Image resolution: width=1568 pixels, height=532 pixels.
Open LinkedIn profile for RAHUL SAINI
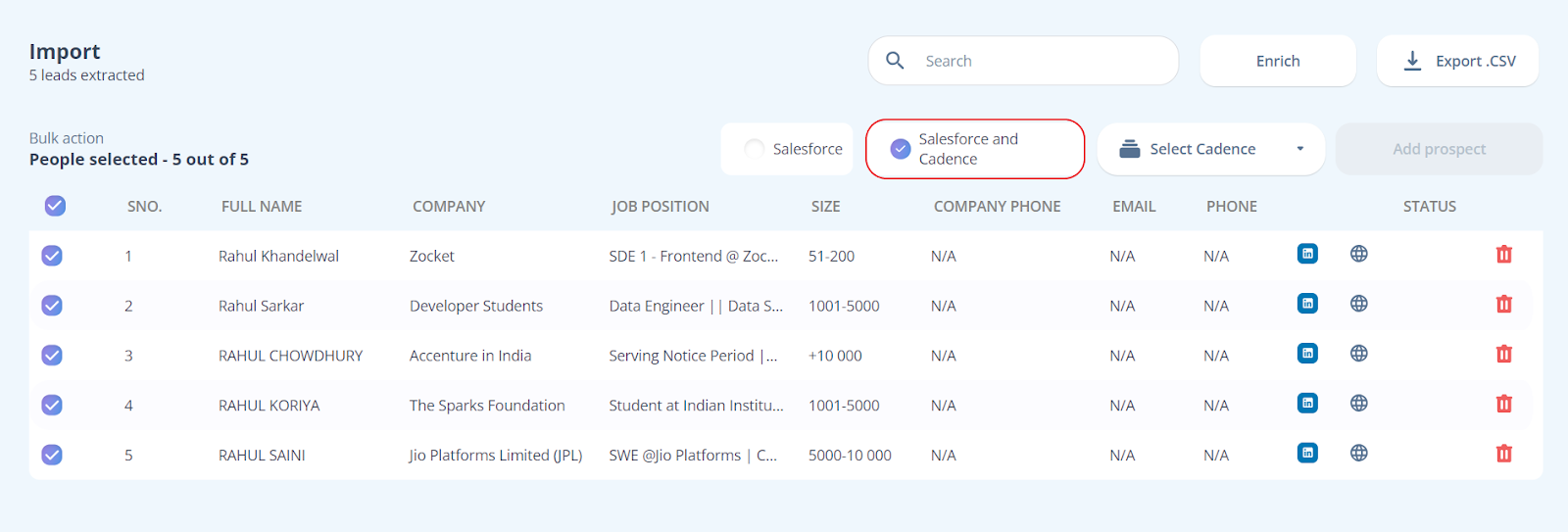pyautogui.click(x=1307, y=453)
